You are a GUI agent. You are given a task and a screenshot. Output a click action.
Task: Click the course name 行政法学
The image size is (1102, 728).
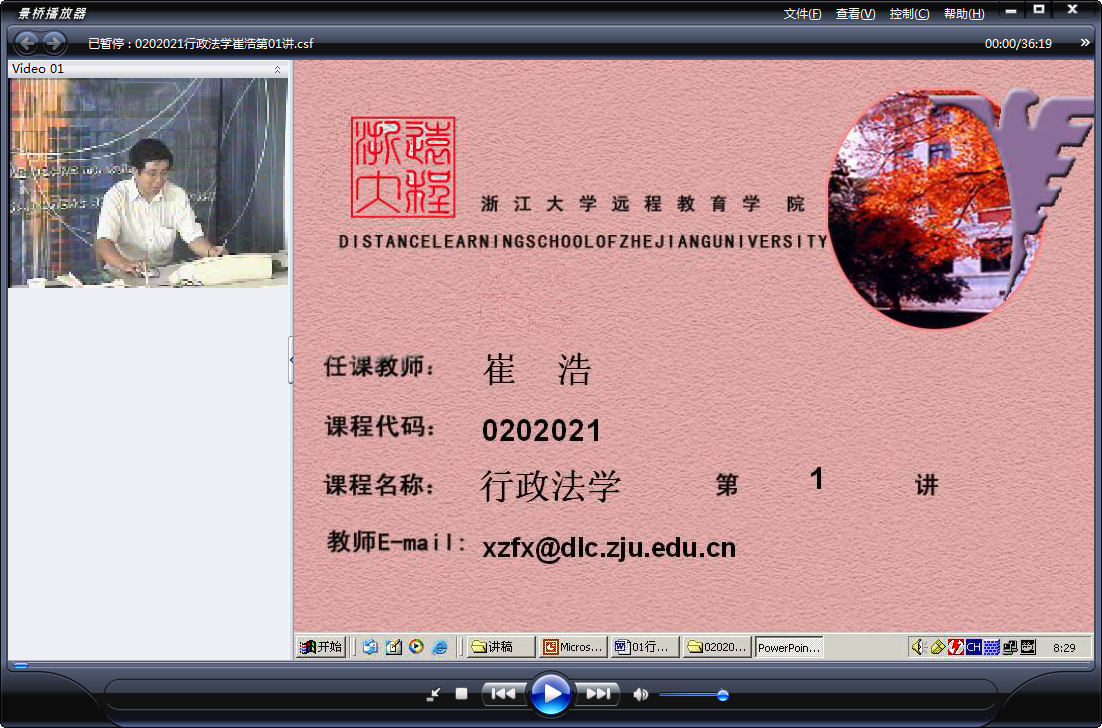click(550, 485)
